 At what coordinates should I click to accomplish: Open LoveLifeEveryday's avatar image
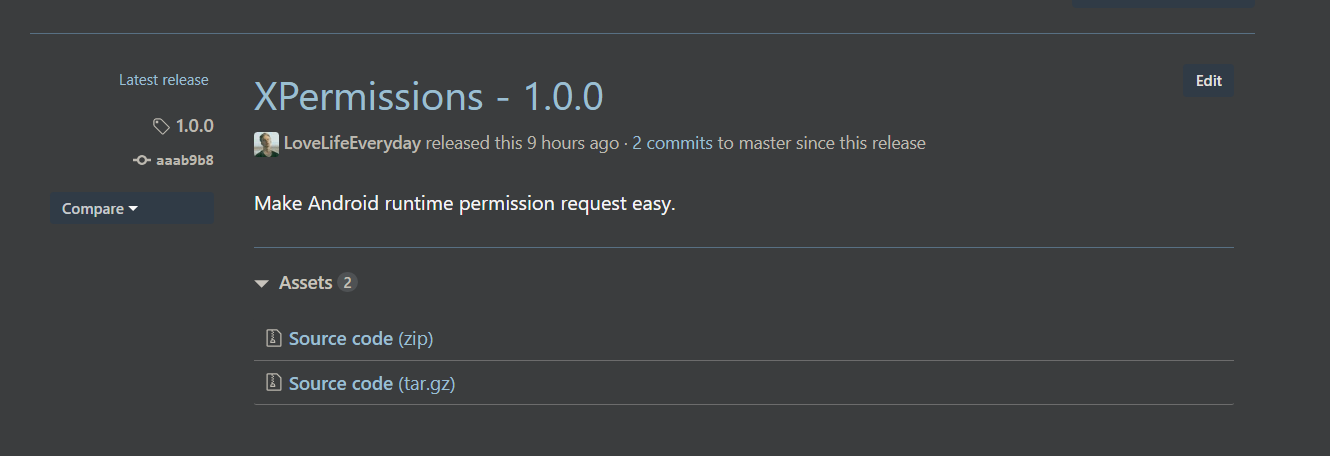tap(266, 144)
